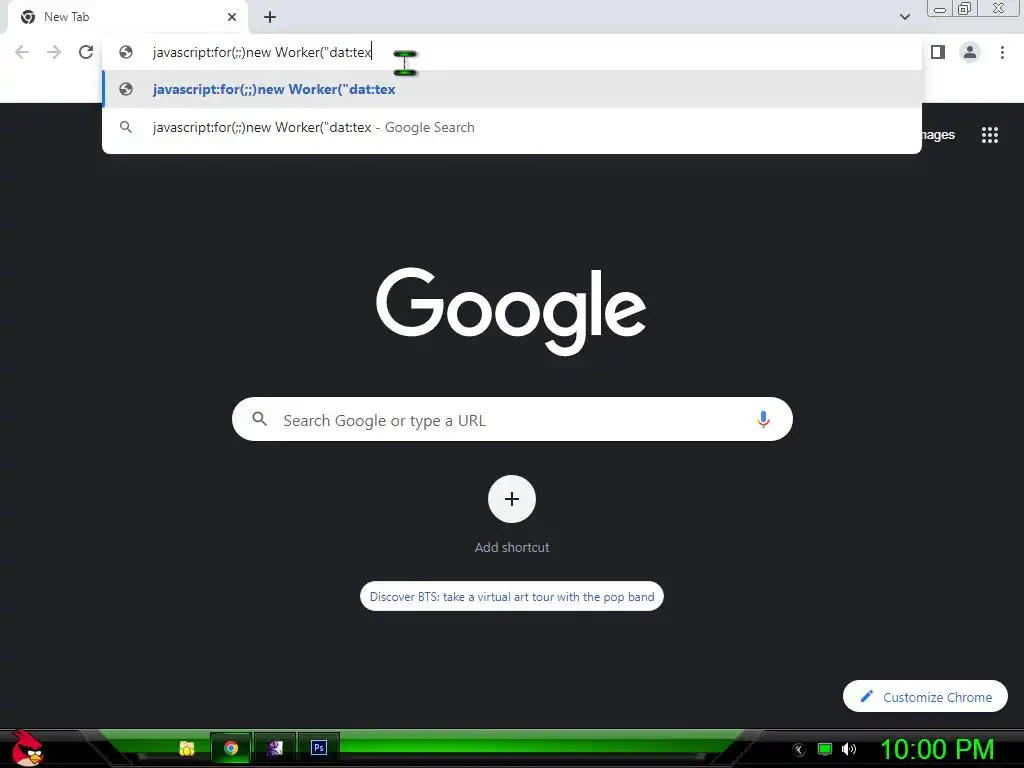Screen dimensions: 1024x768
Task: Select the javascript: URL suggestion
Action: 512,89
